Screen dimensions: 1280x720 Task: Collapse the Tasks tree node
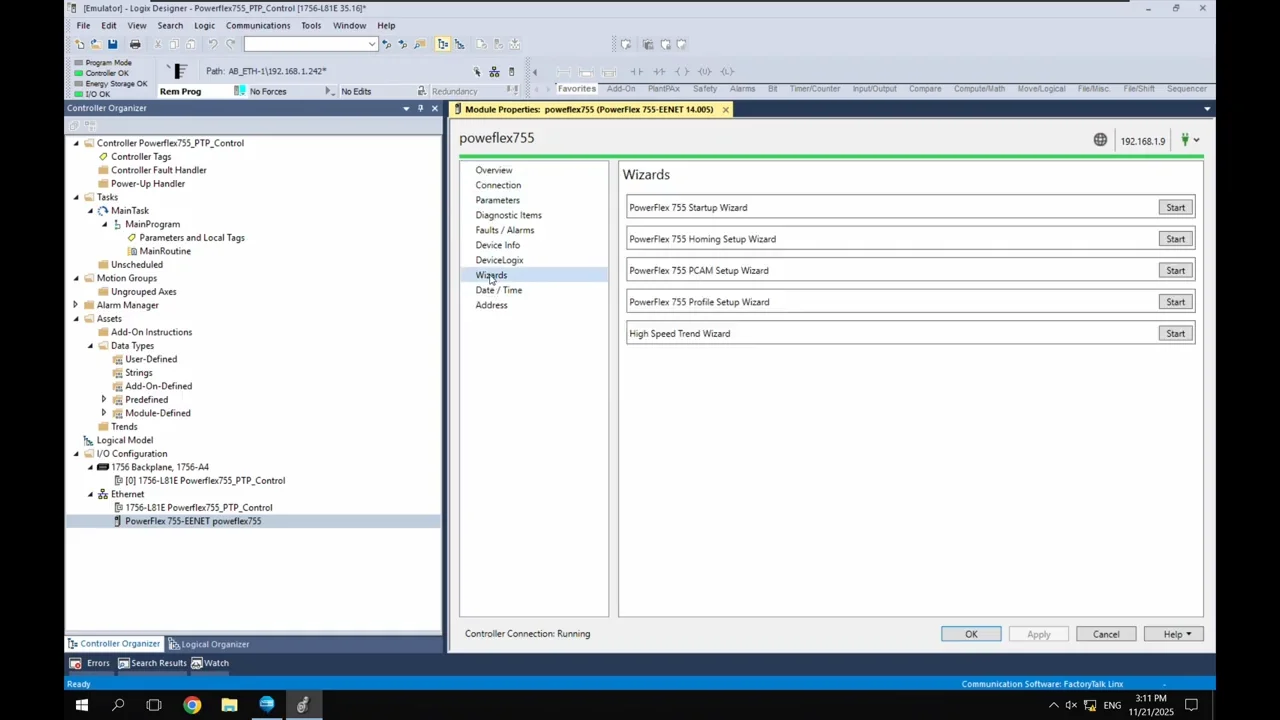click(x=76, y=197)
